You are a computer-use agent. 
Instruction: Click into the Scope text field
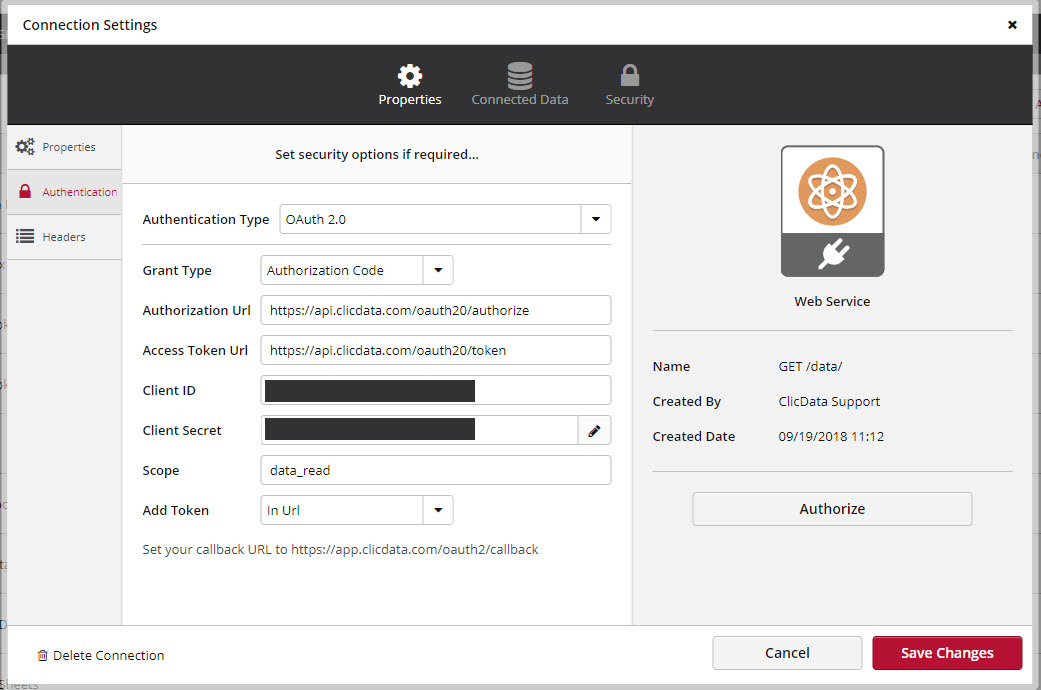435,470
